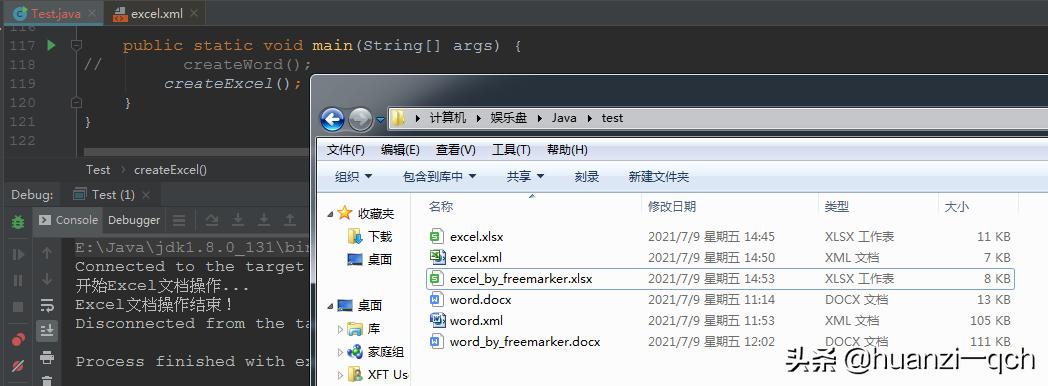Open the 工具(T) menu
This screenshot has height=386, width=1048.
pyautogui.click(x=511, y=150)
